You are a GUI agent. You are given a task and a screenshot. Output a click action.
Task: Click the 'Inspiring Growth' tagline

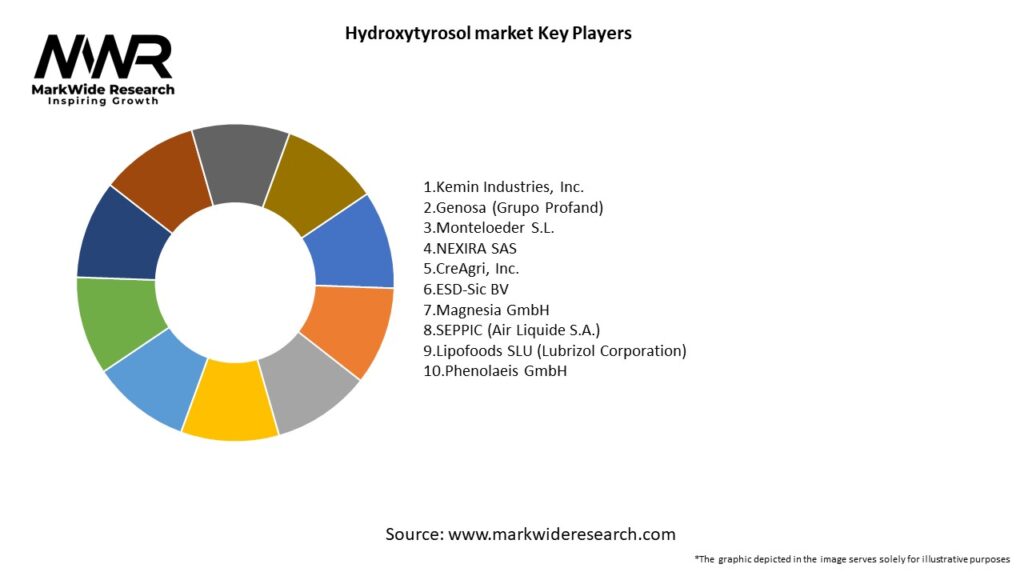(x=103, y=101)
